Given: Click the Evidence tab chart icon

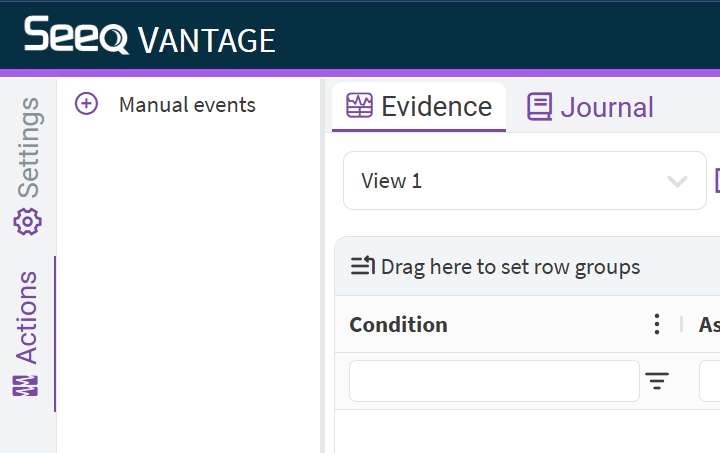Looking at the screenshot, I should coord(359,106).
